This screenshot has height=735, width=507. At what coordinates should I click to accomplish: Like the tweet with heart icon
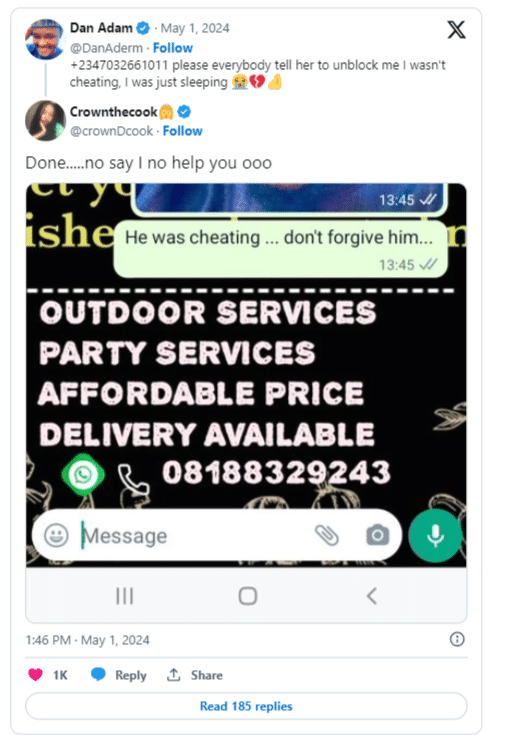tap(36, 675)
